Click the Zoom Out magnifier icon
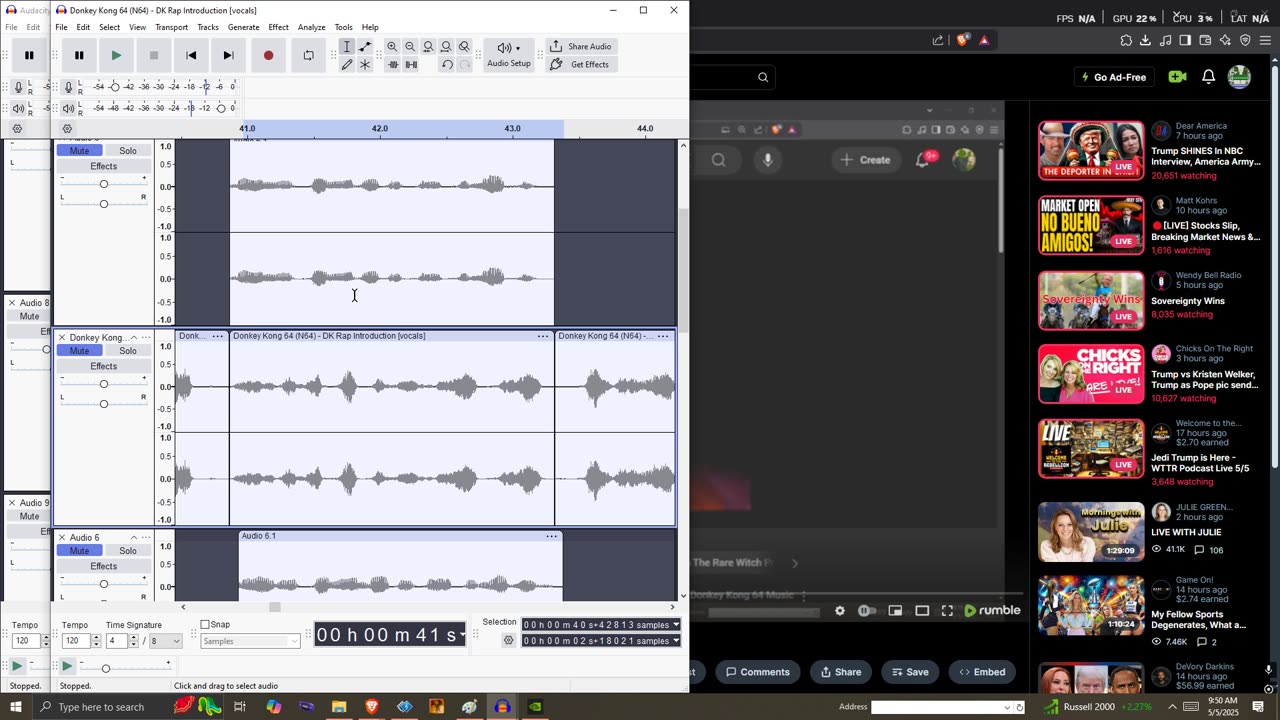This screenshot has height=720, width=1280. 410,47
